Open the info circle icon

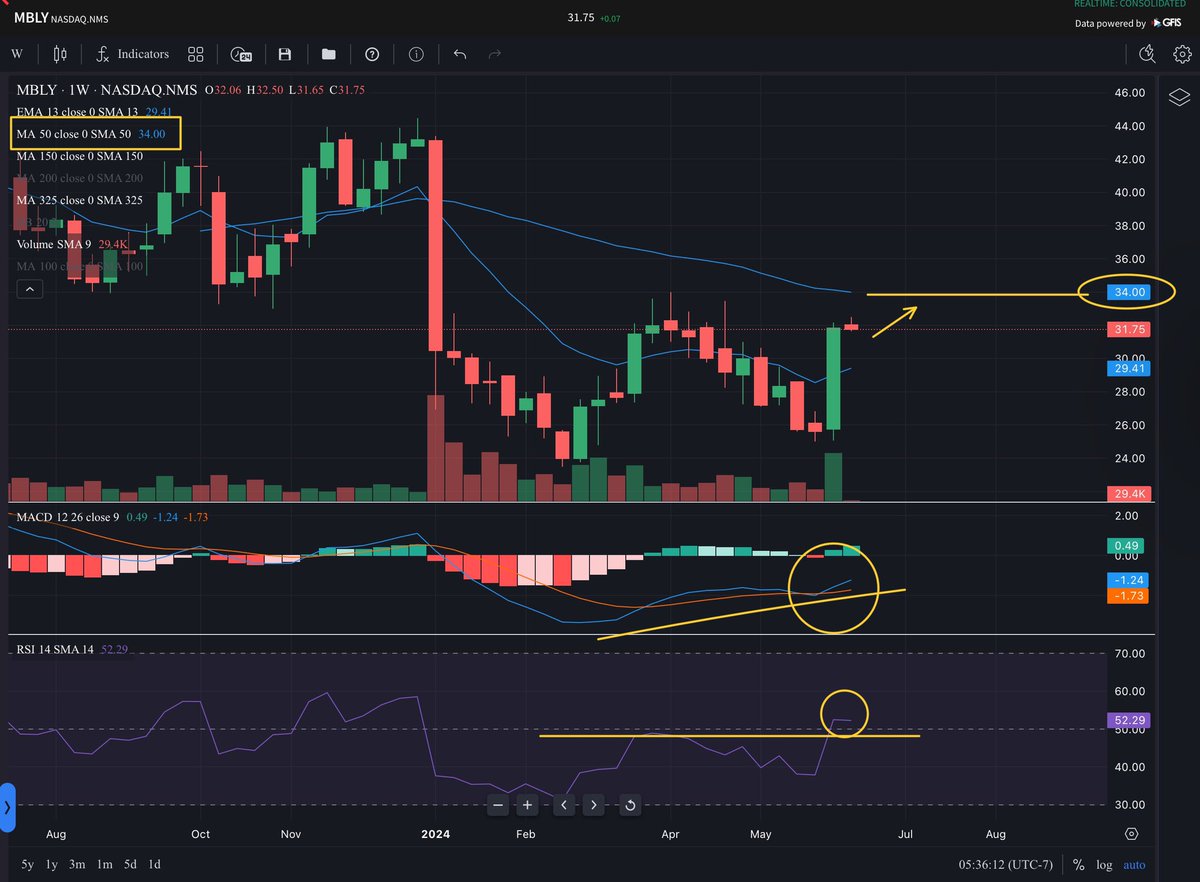click(416, 54)
